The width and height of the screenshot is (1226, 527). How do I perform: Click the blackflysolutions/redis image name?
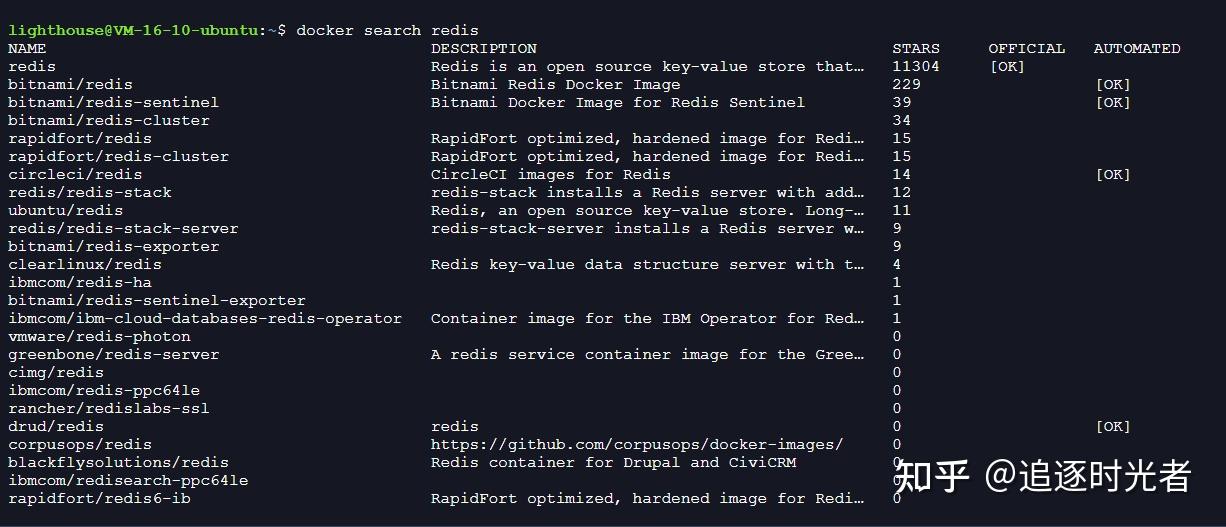[x=118, y=462]
